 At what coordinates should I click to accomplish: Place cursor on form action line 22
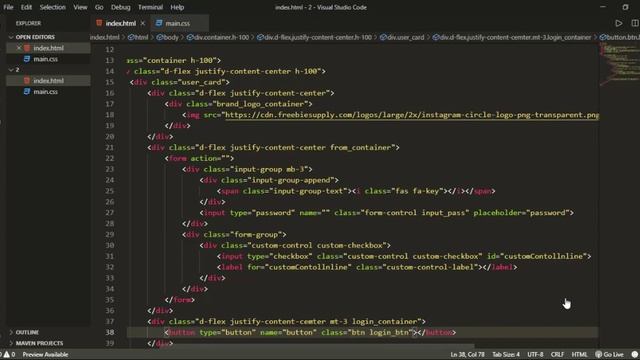point(200,158)
